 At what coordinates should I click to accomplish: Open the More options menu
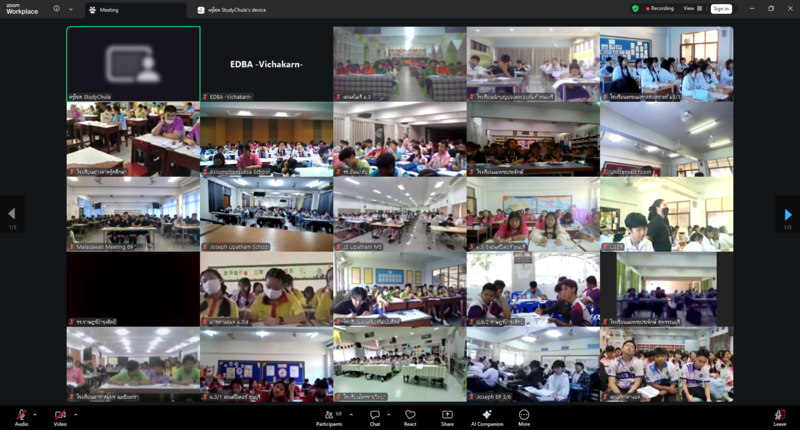click(524, 418)
